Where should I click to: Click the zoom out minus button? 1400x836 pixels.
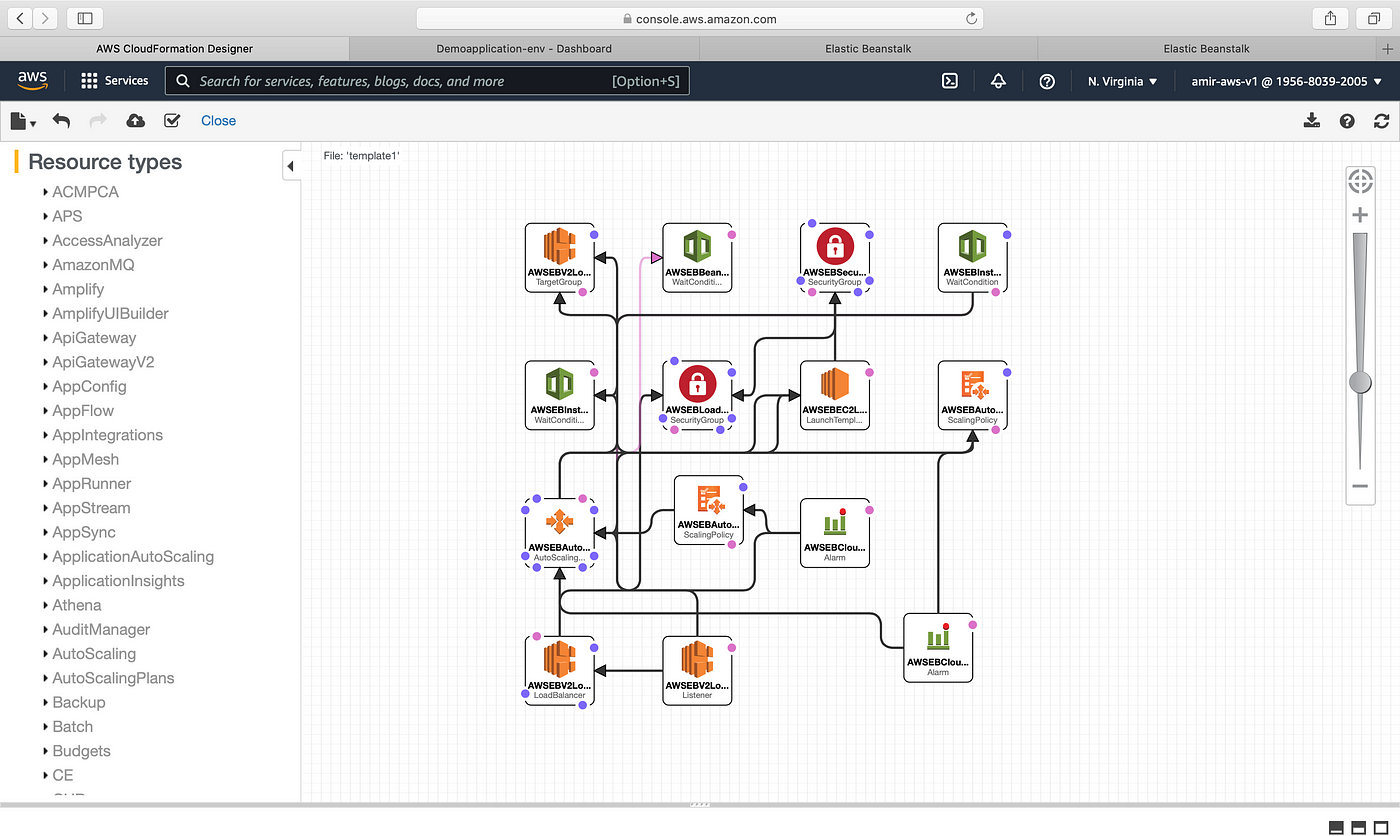(x=1360, y=486)
